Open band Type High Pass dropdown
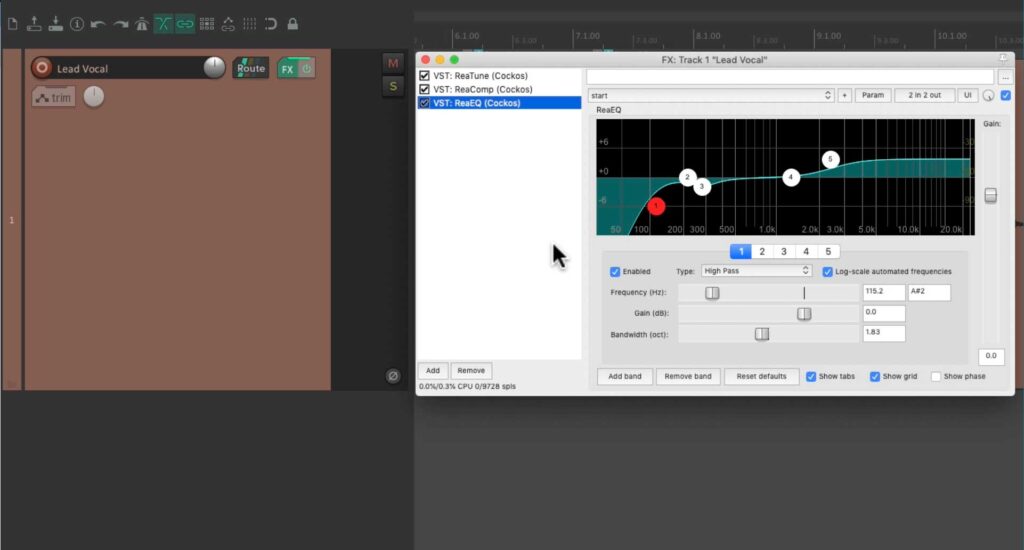The image size is (1024, 550). pos(756,271)
